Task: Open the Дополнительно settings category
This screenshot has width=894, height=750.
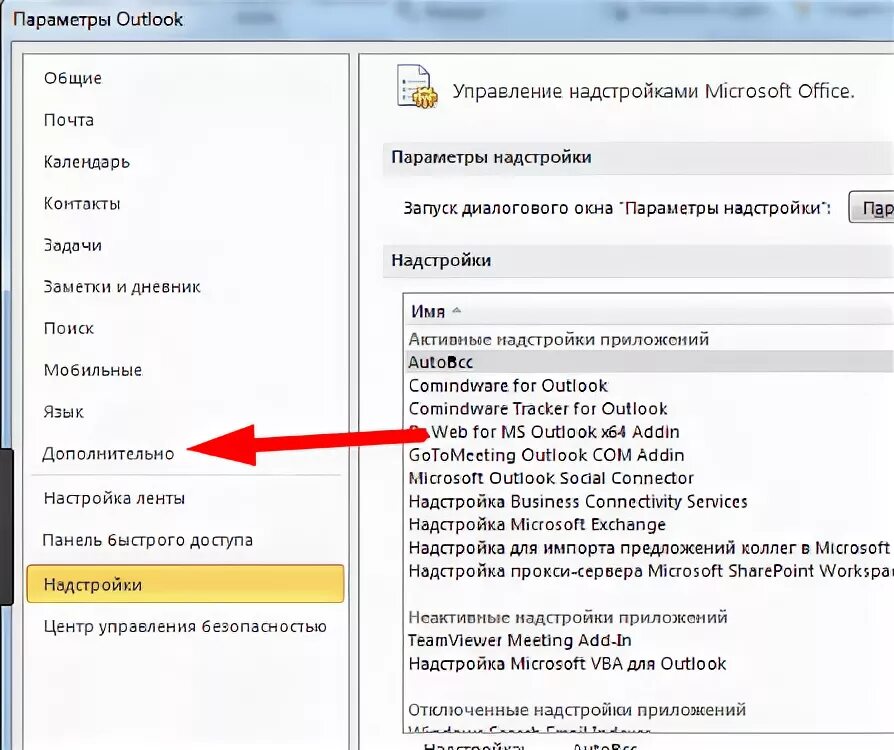Action: click(108, 454)
